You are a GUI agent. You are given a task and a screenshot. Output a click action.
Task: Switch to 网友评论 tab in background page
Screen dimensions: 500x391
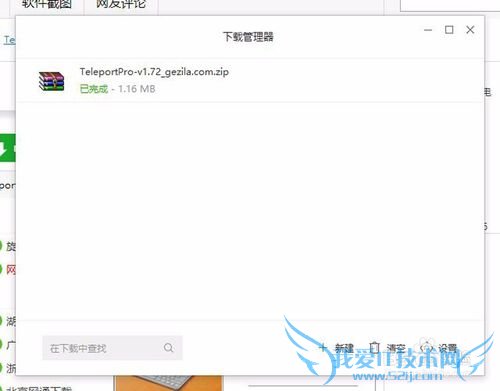[121, 5]
